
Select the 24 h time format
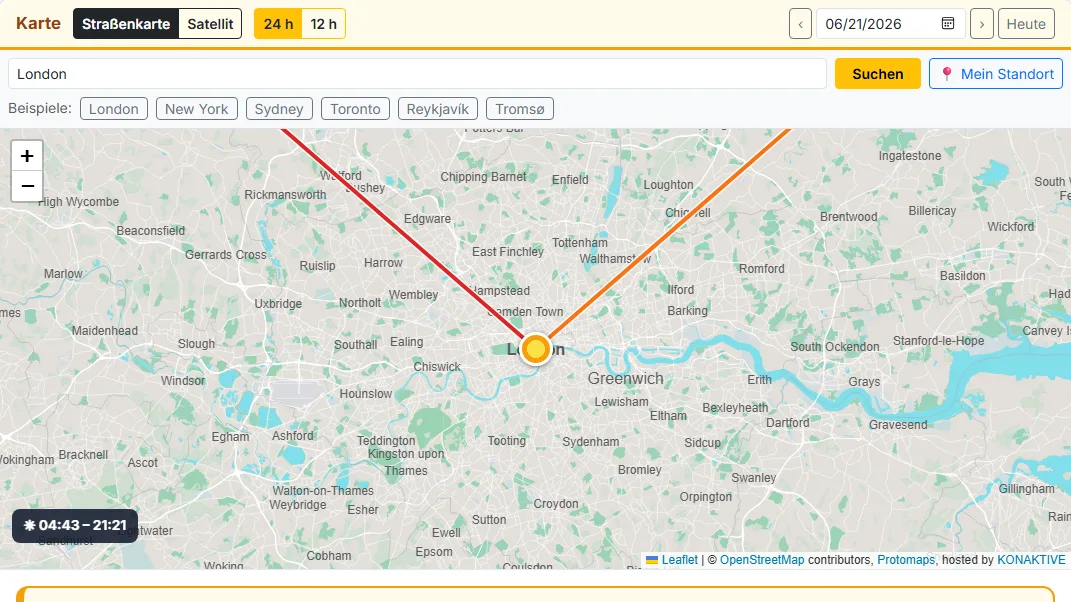[278, 24]
